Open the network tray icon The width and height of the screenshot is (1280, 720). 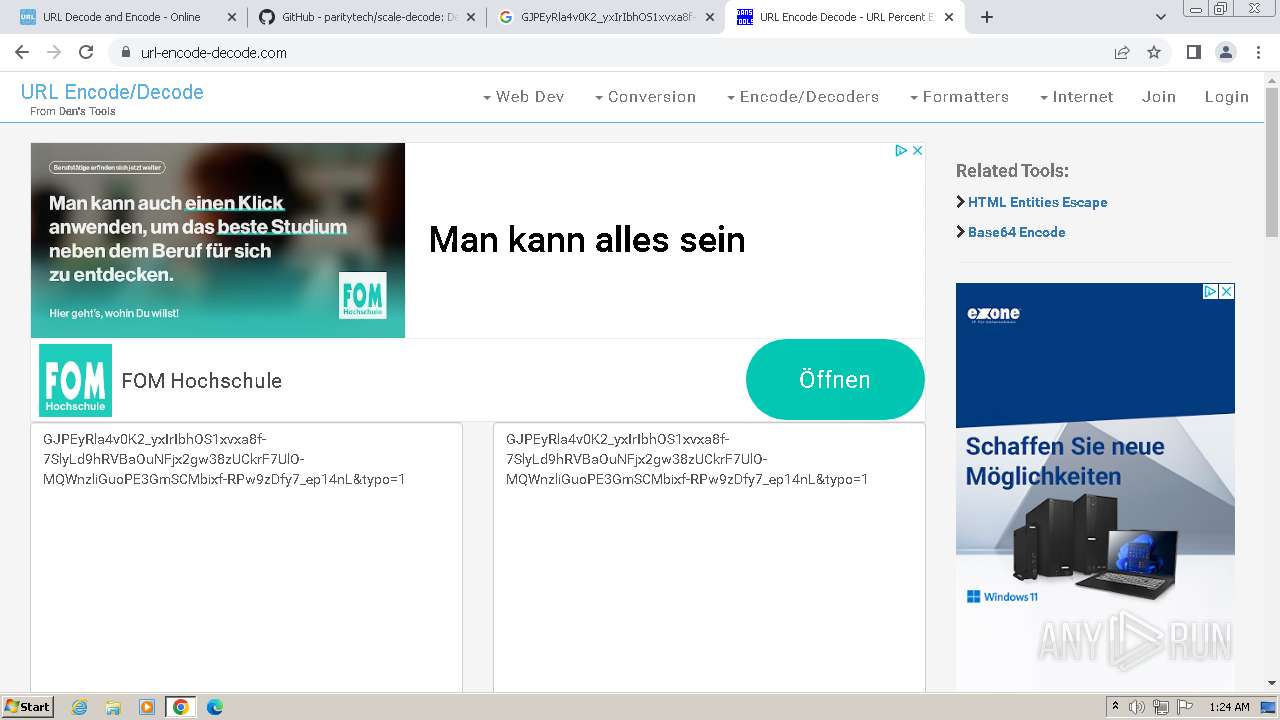1161,707
